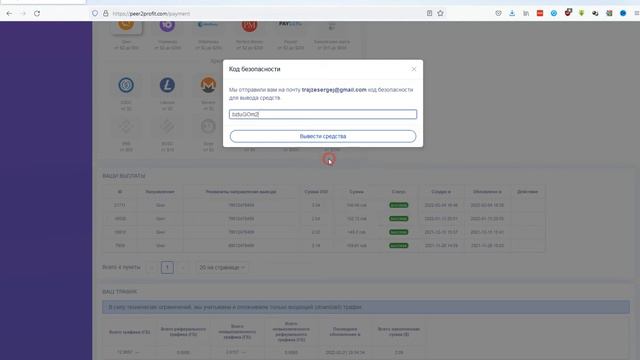Click 'Код безопасности' dialog title

coord(254,69)
